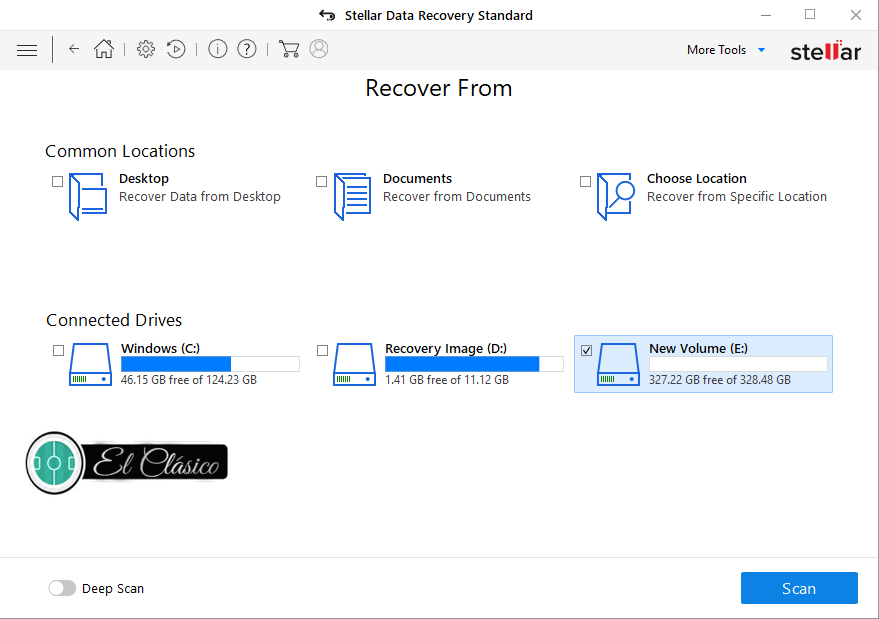Viewport: 879px width, 619px height.
Task: Open the Information icon
Action: point(218,49)
